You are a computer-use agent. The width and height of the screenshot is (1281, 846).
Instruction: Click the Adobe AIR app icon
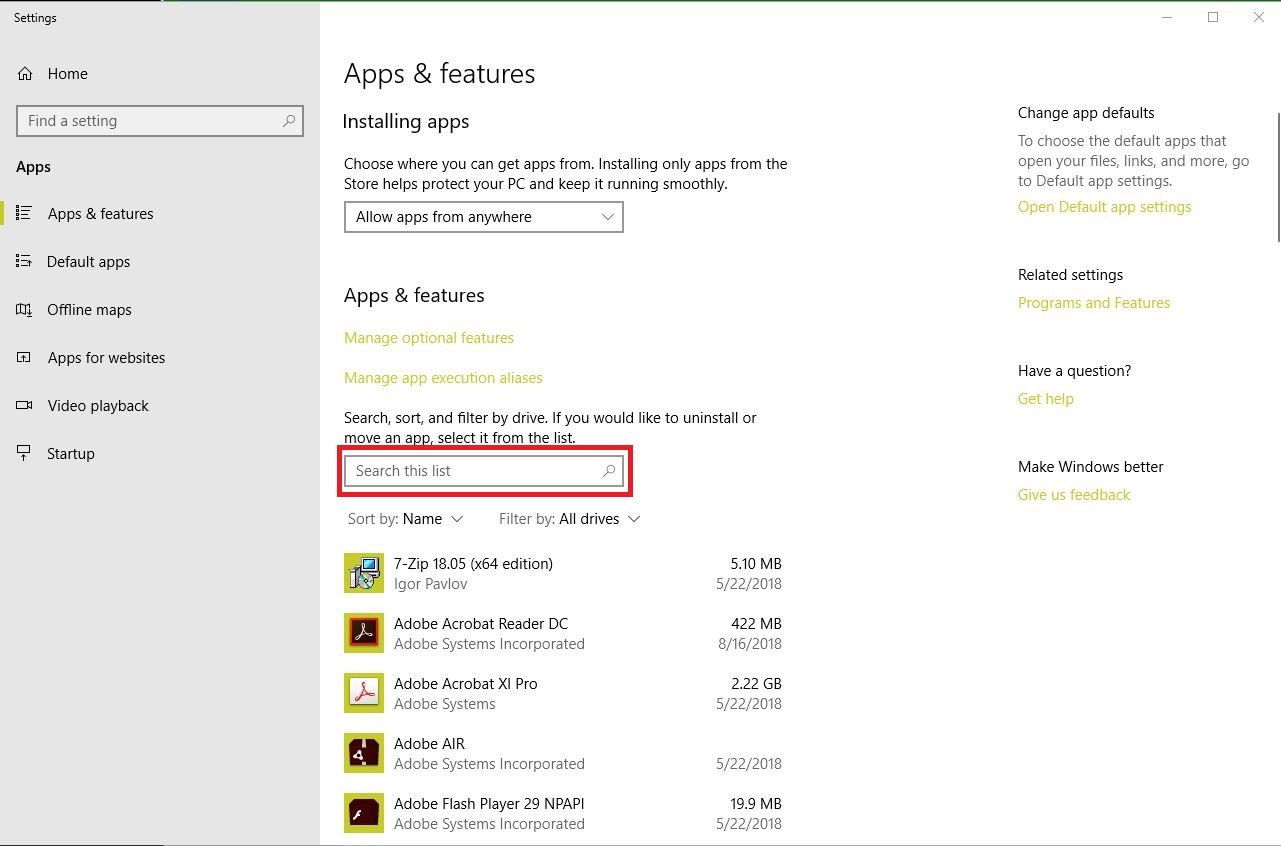(x=363, y=753)
